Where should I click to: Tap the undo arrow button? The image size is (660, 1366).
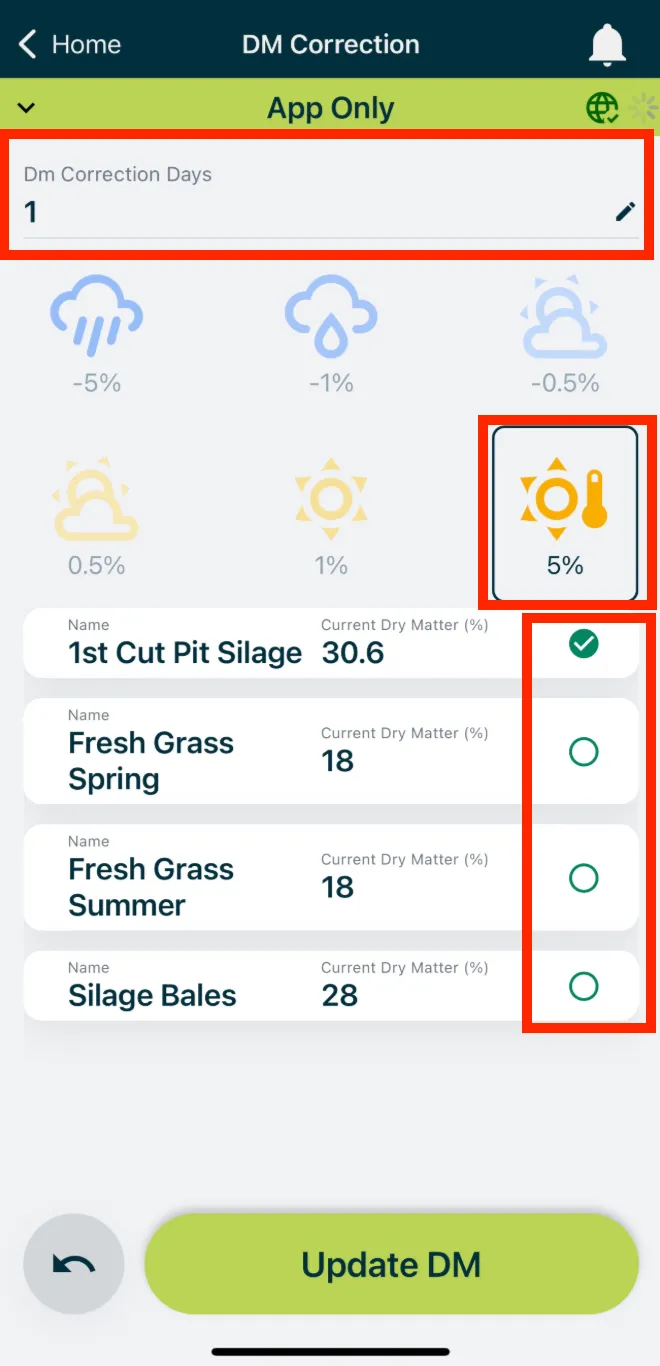coord(73,1263)
